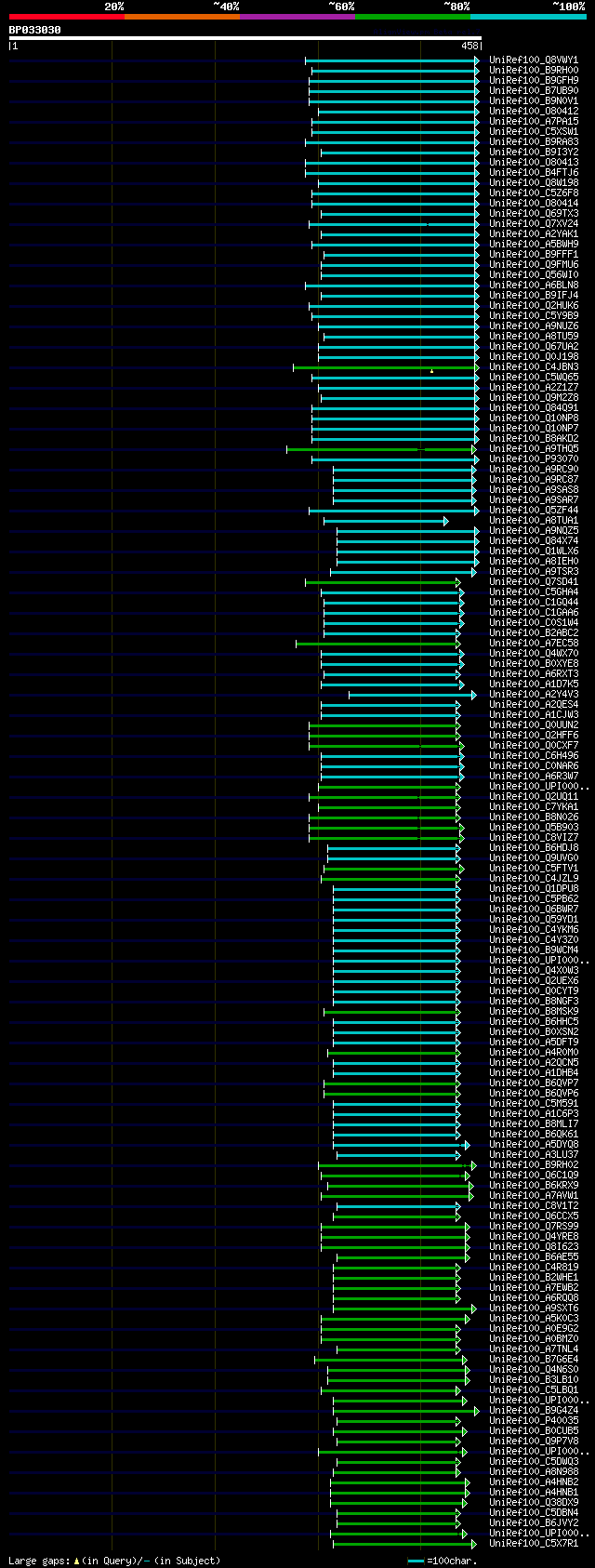The image size is (595, 1568).
Task: Open the UniRef100_B4FTJ6 hit link
Action: 534,173
